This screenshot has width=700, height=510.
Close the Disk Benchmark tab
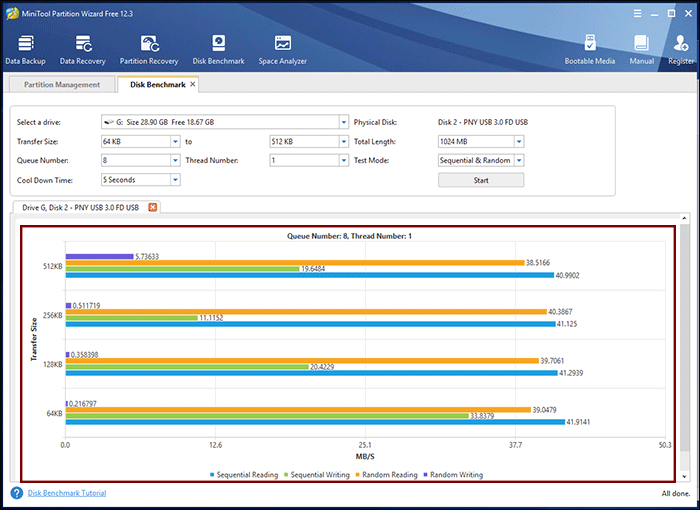click(x=192, y=84)
